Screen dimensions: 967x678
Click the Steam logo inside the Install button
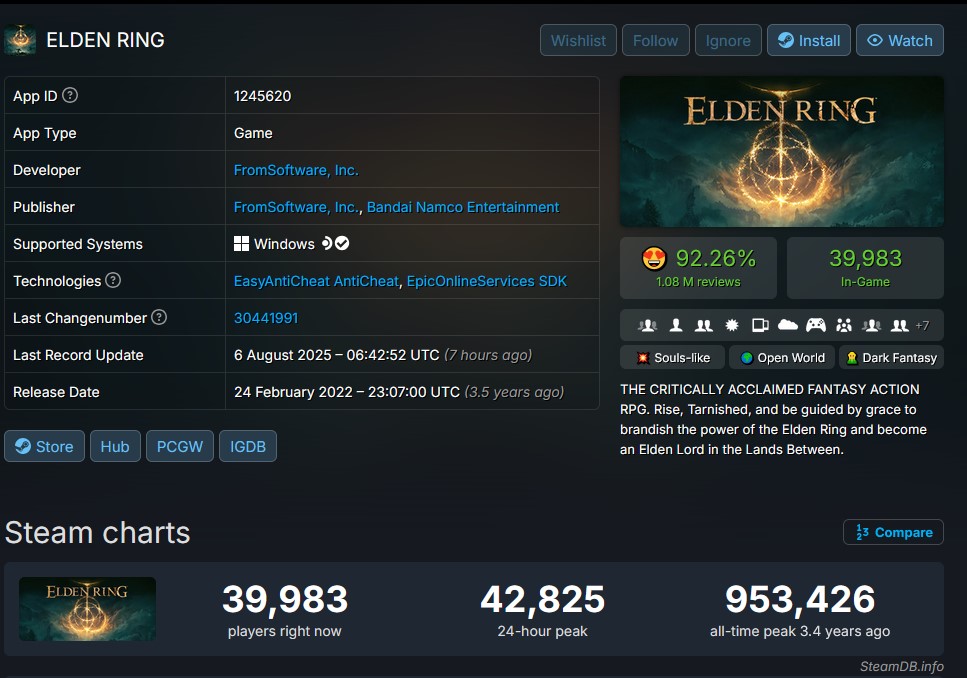786,40
